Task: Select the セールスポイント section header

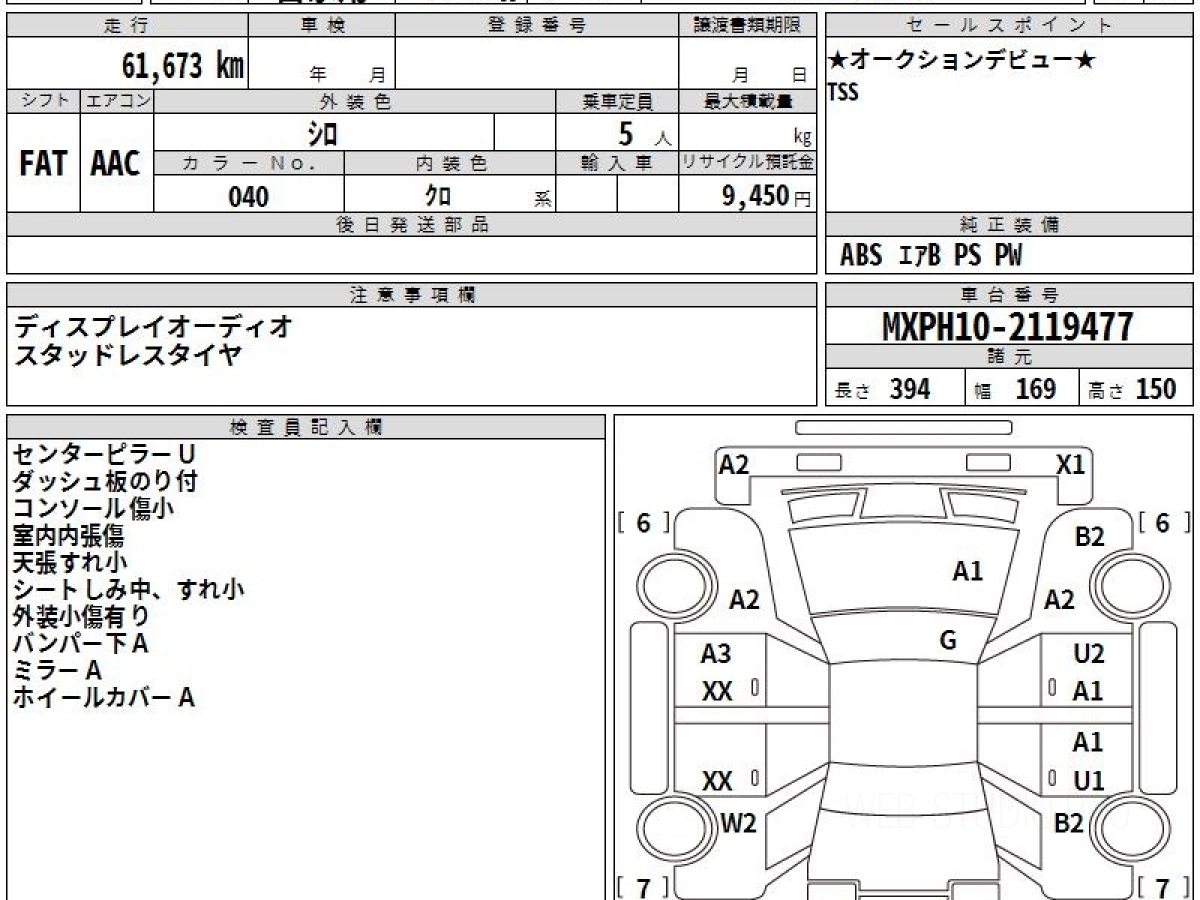Action: coord(1010,26)
